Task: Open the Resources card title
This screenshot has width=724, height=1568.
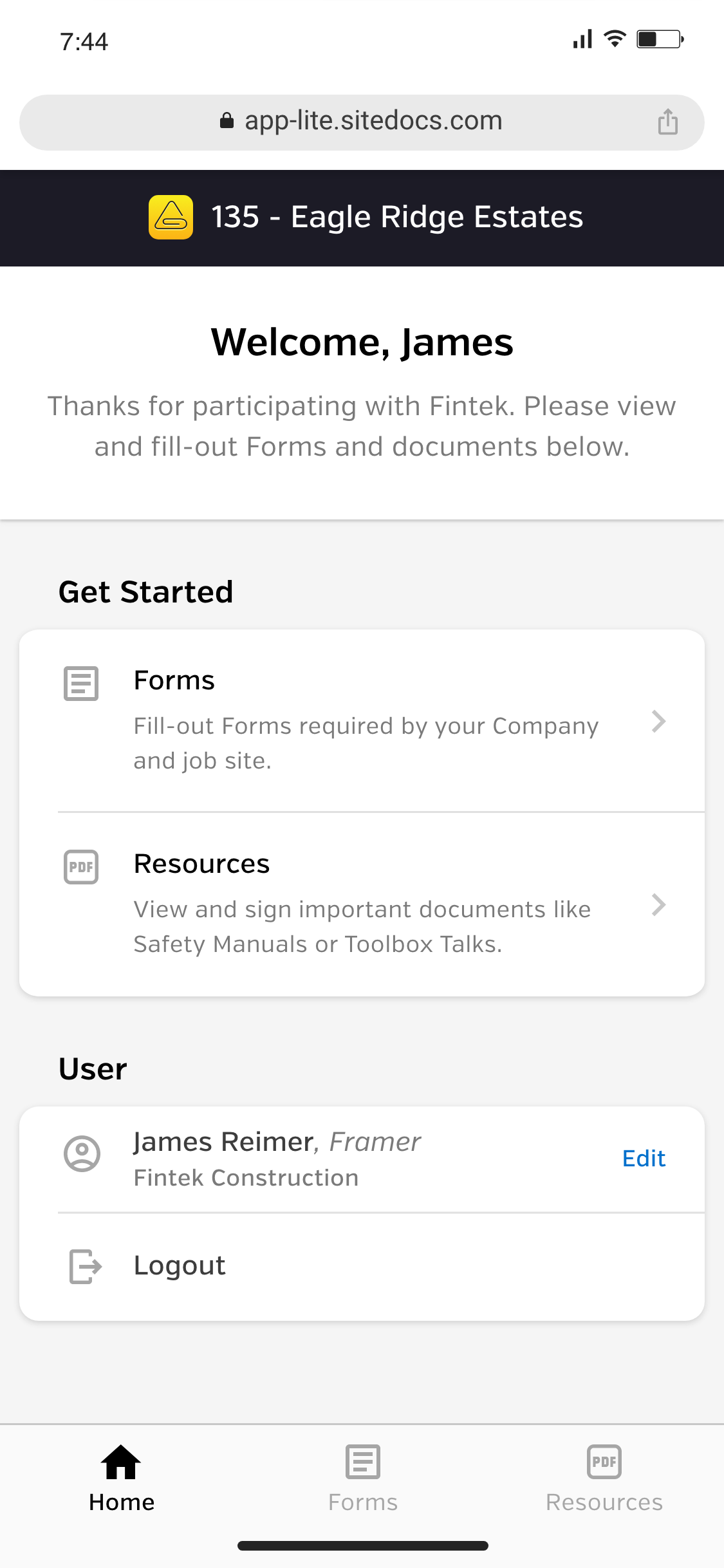Action: point(201,864)
